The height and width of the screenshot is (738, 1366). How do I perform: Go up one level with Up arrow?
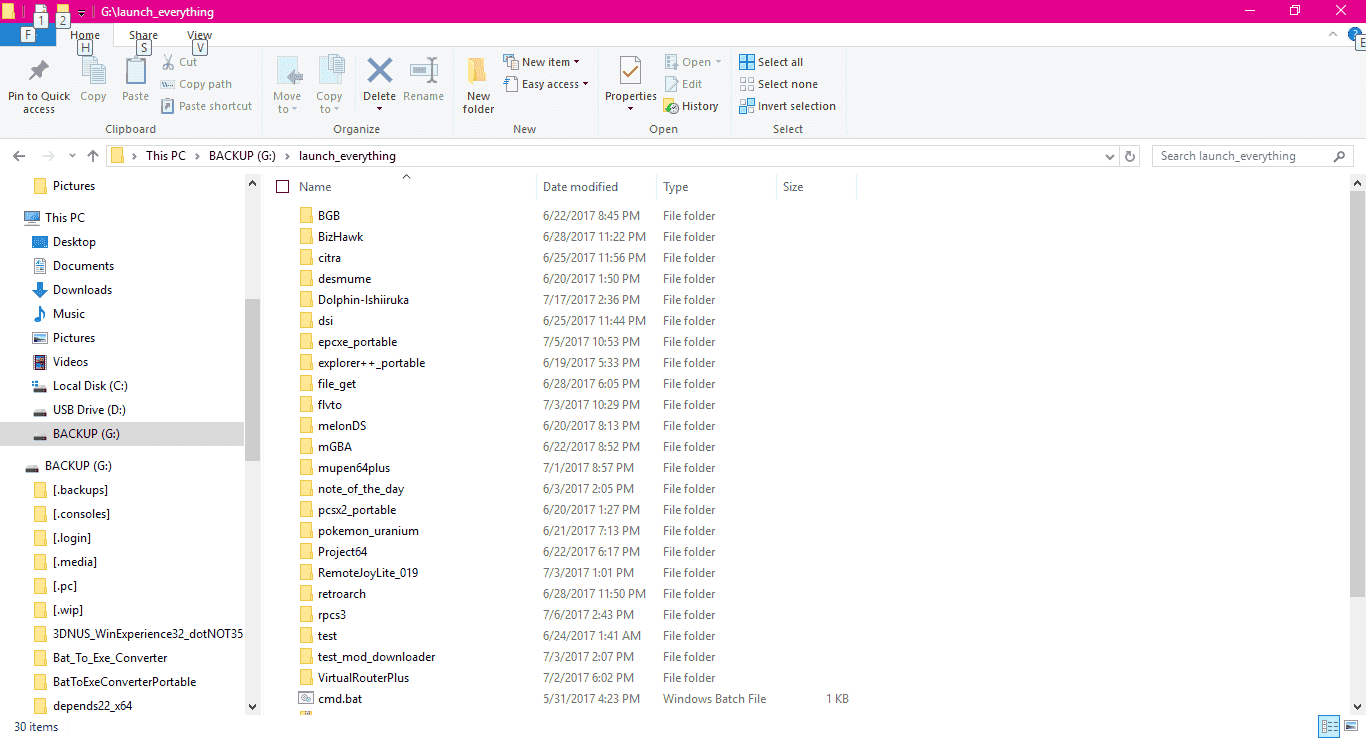pos(93,156)
